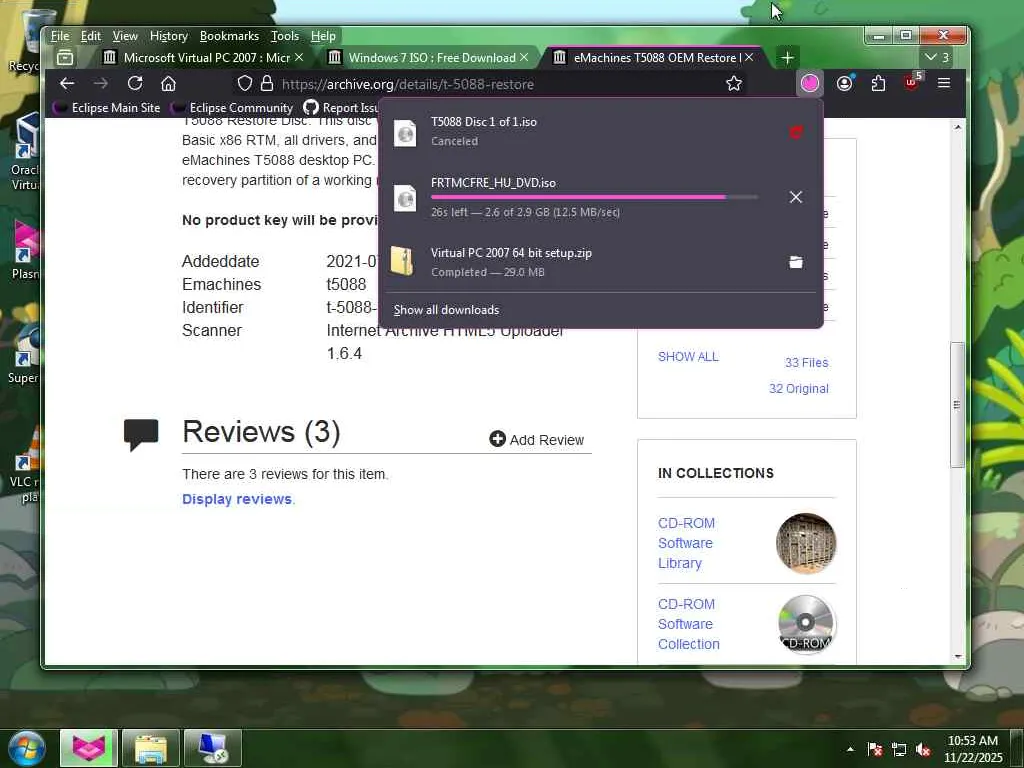Viewport: 1024px width, 768px height.
Task: Open the browser home page
Action: click(168, 84)
